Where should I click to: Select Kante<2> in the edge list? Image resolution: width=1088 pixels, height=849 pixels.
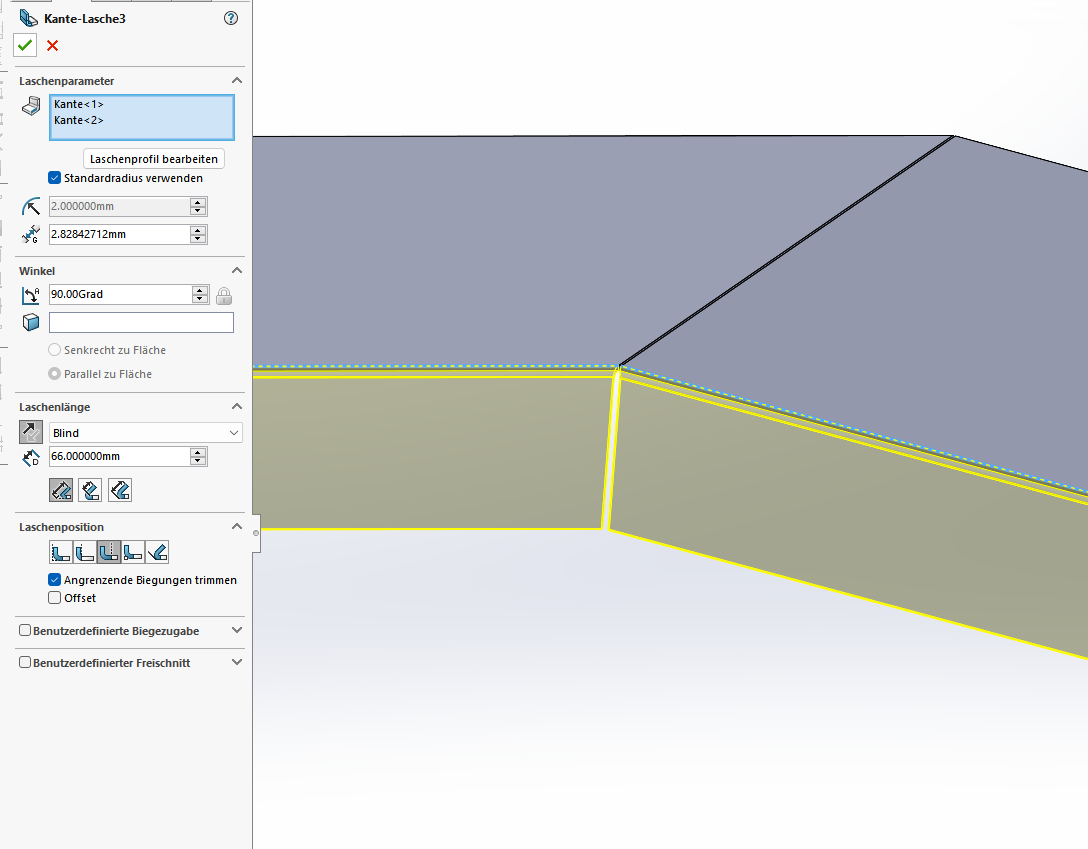[78, 120]
